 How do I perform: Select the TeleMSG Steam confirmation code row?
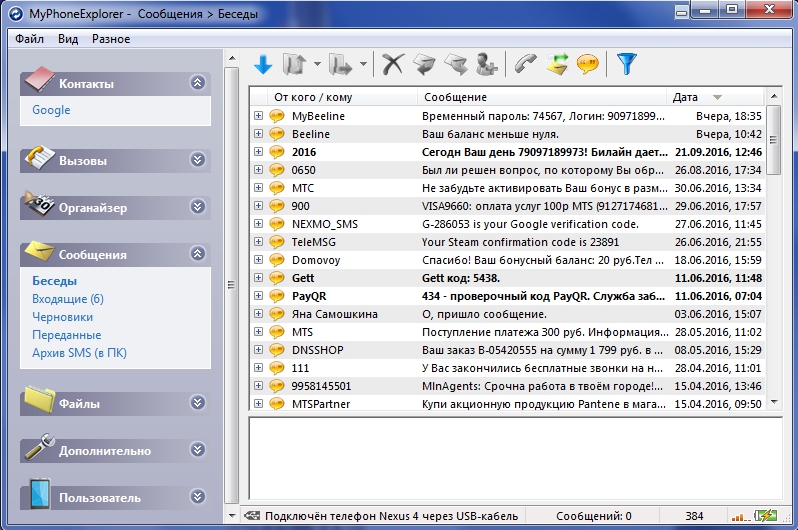click(508, 242)
